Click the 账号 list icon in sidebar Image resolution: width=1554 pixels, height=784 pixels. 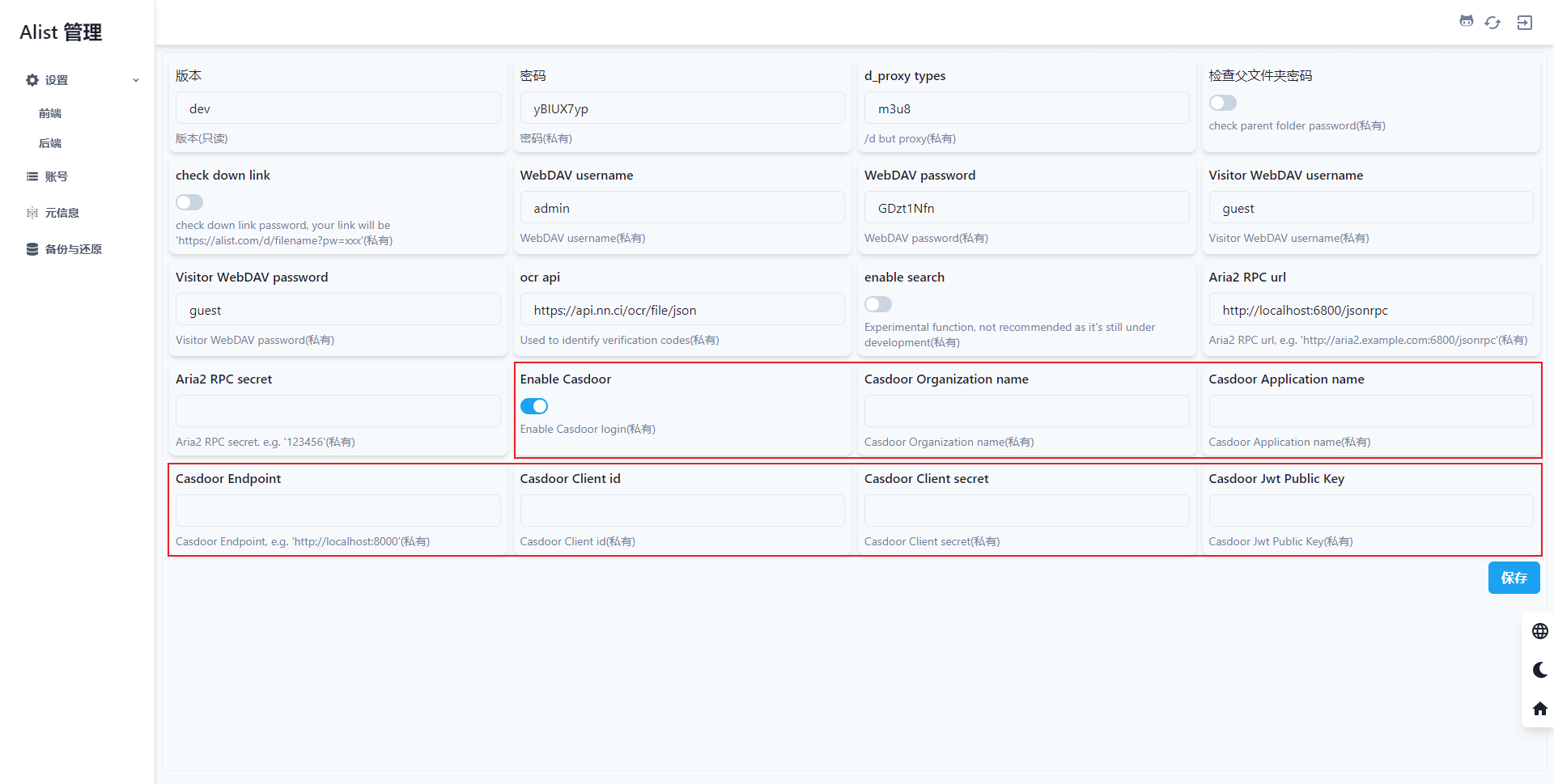(x=31, y=176)
